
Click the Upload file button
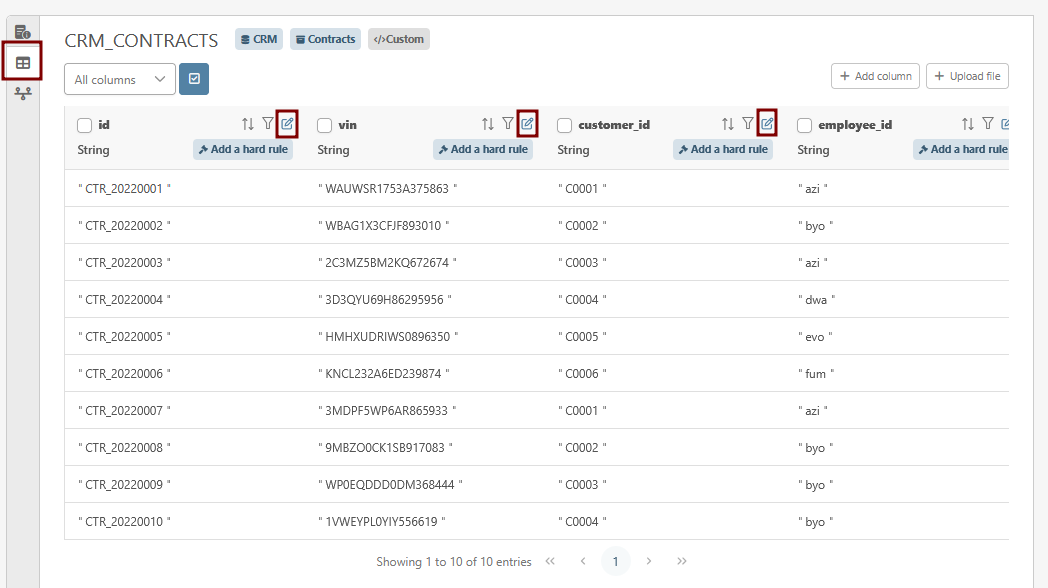coord(967,76)
